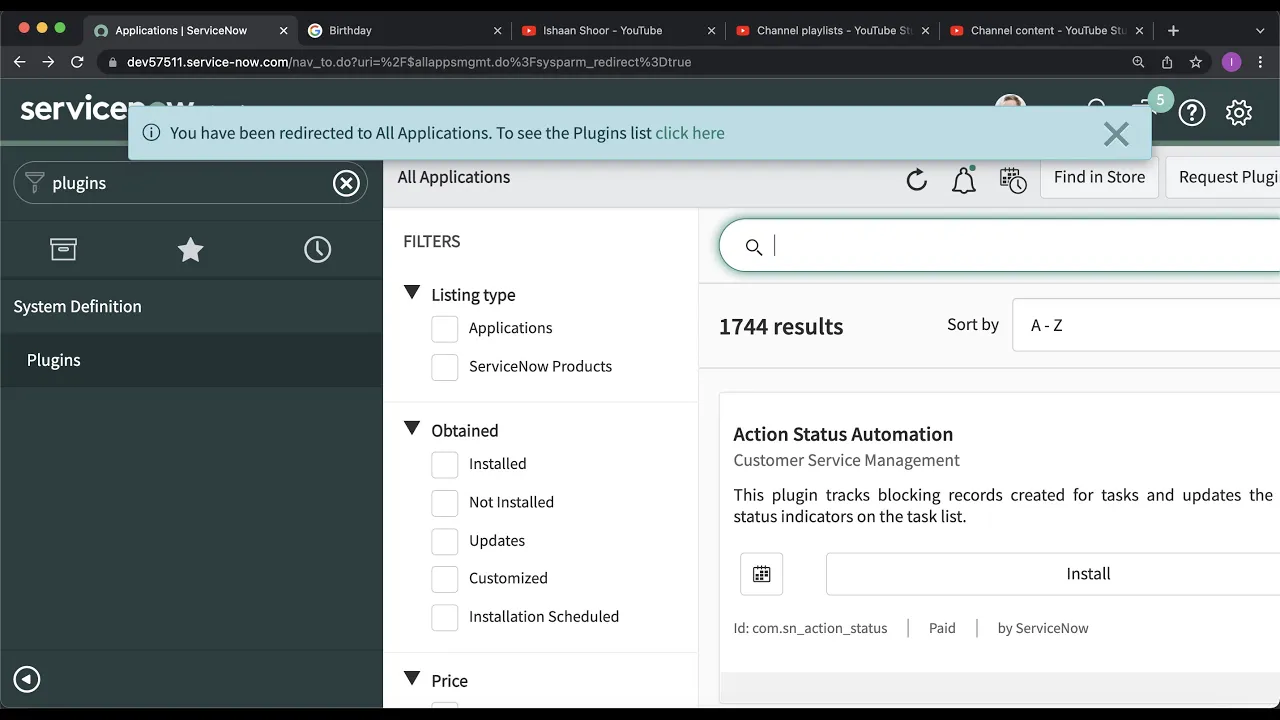
Task: Open Chrome zoom magnifier in address bar
Action: pos(1138,62)
